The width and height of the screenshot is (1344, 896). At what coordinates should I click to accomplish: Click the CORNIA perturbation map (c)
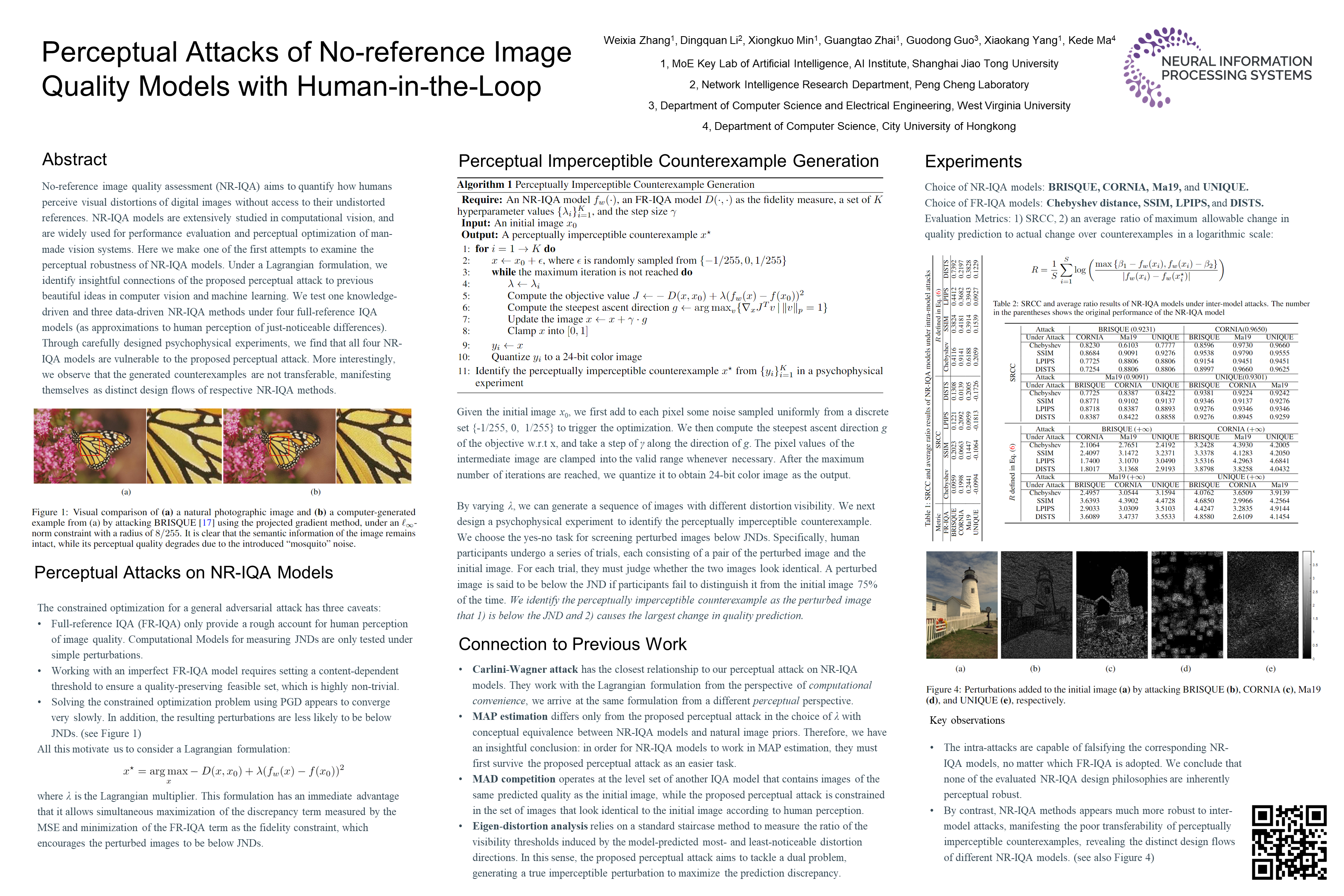[1111, 605]
